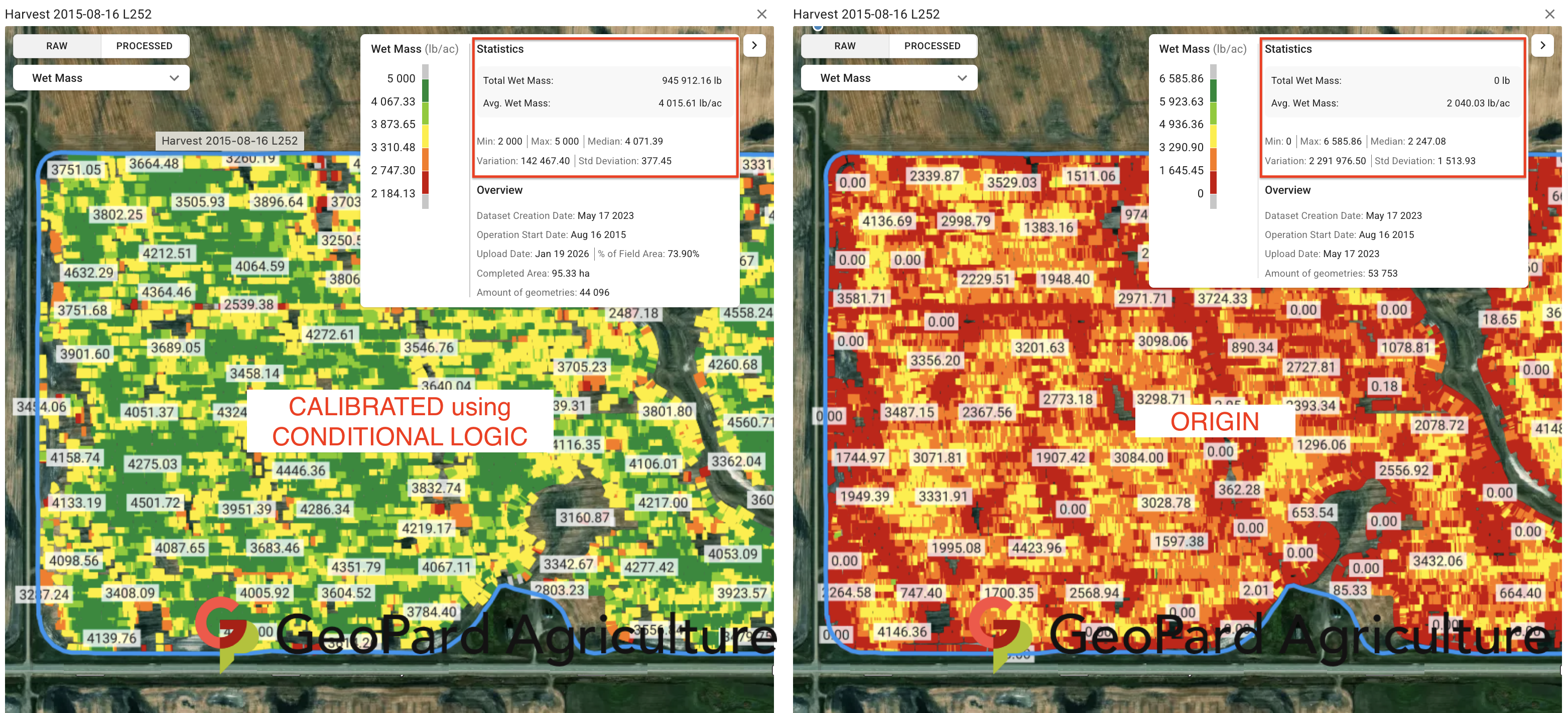Viewport: 1568px width, 713px height.
Task: Close the left Harvest dialog
Action: (x=761, y=14)
